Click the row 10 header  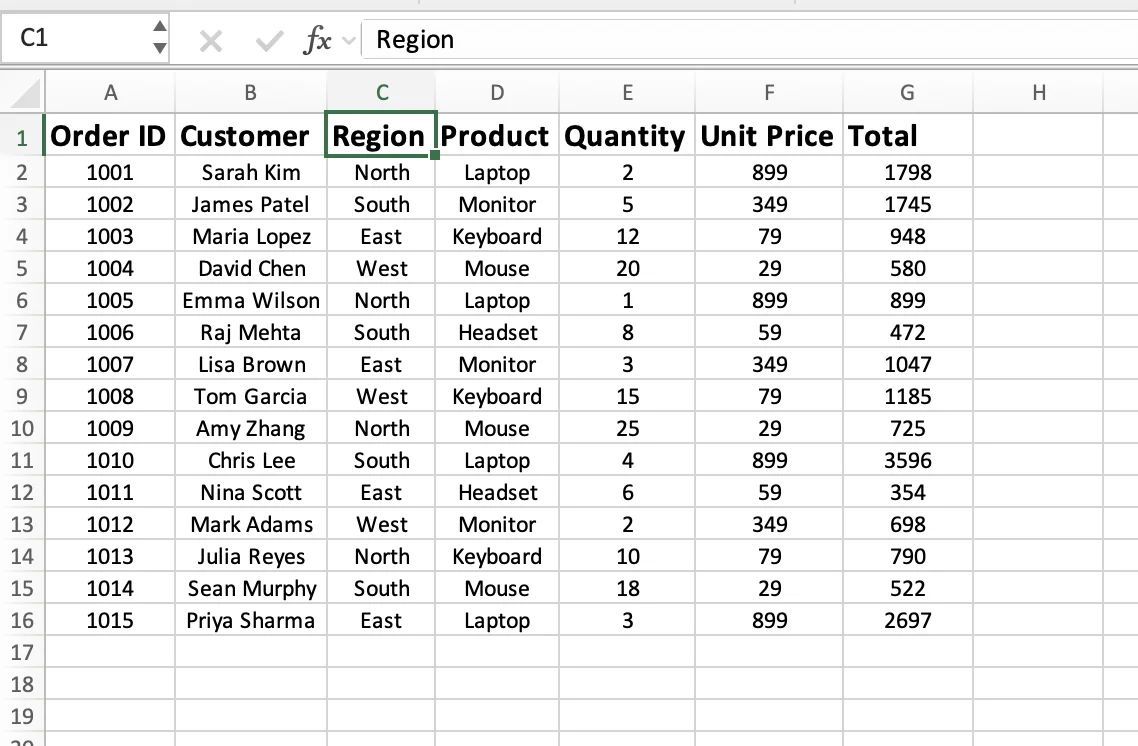(22, 428)
